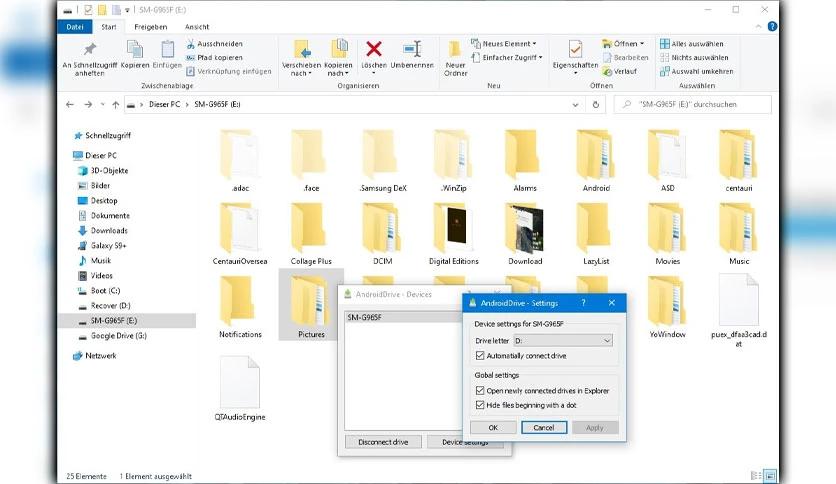Open the ribbon help icon

772,27
